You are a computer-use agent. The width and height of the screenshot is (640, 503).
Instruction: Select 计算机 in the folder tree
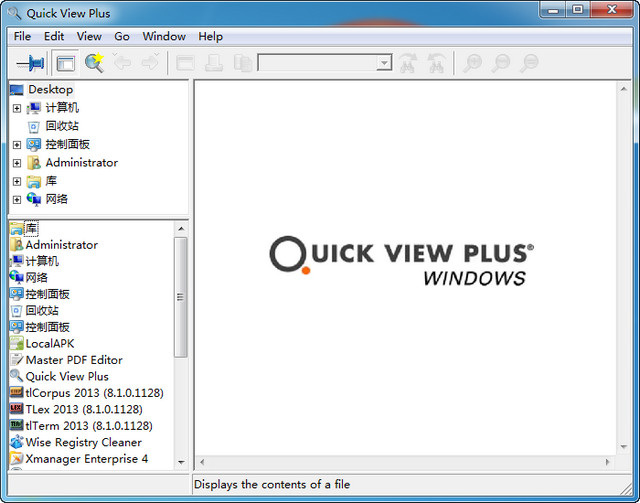point(62,108)
